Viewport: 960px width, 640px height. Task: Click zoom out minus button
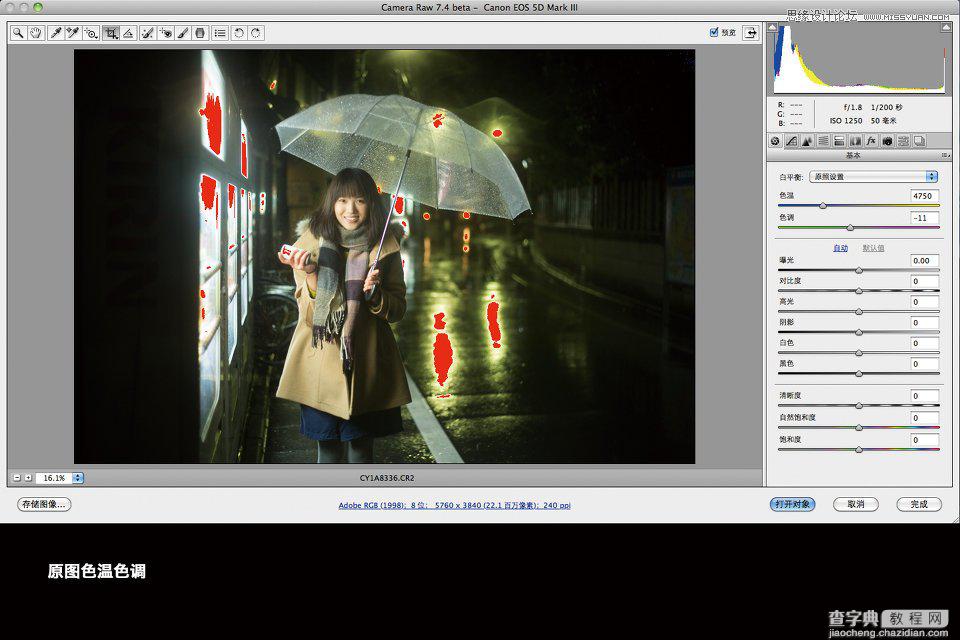click(17, 478)
